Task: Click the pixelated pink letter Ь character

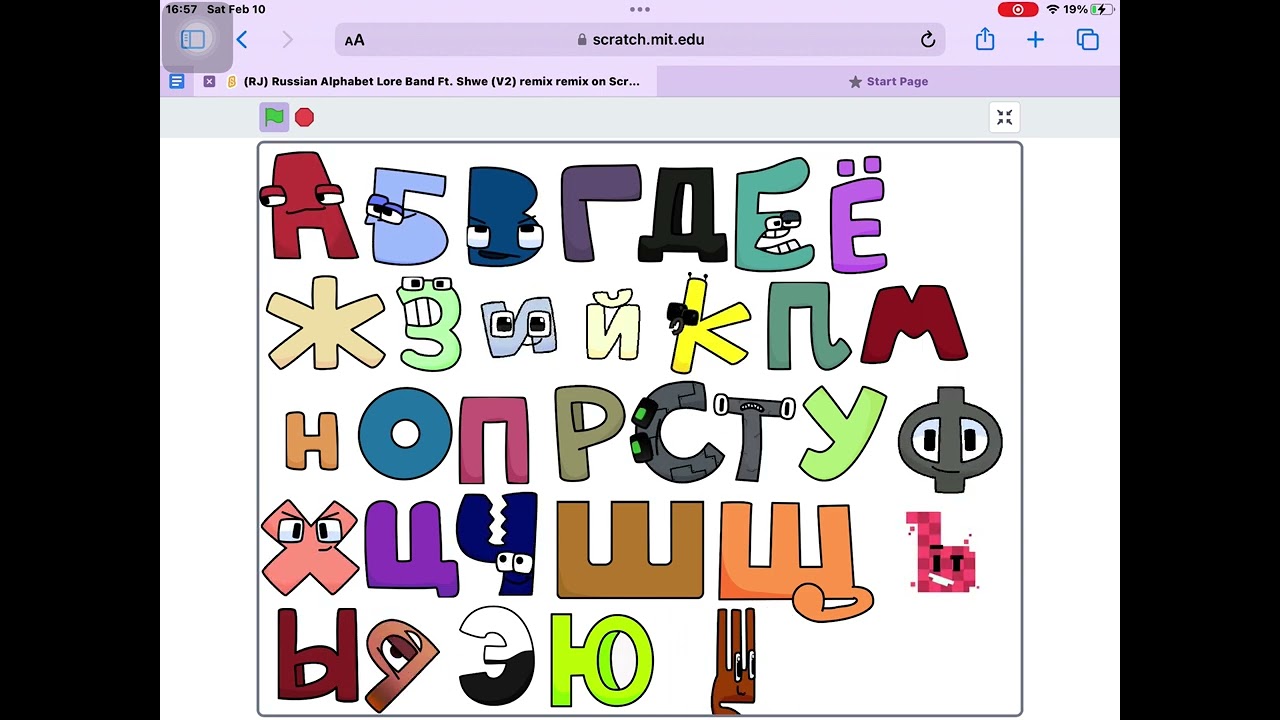Action: coord(941,552)
